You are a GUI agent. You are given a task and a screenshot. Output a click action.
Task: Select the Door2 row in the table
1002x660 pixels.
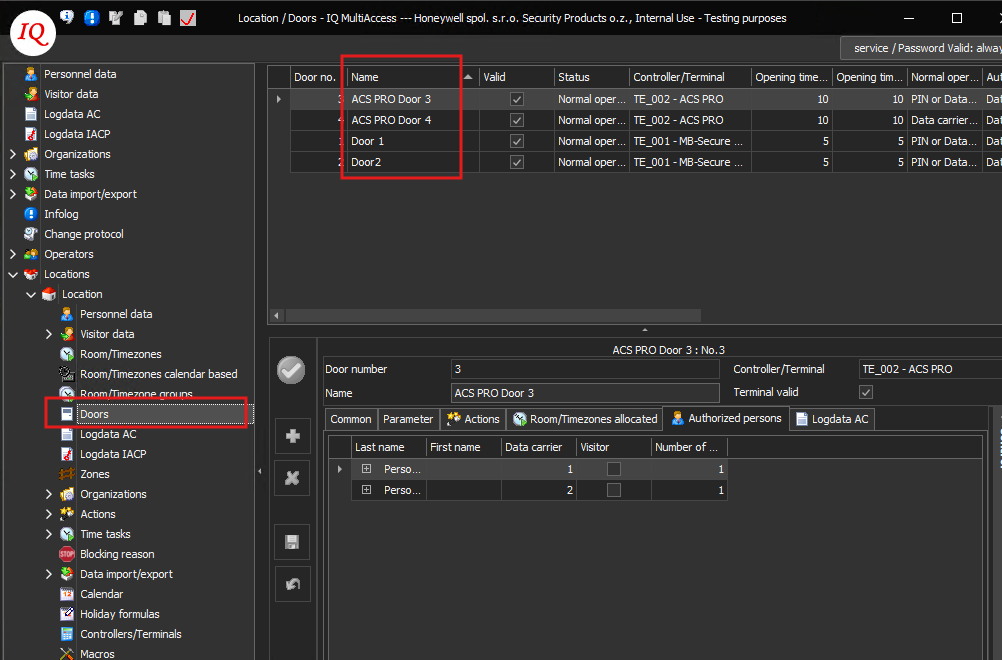pos(646,162)
